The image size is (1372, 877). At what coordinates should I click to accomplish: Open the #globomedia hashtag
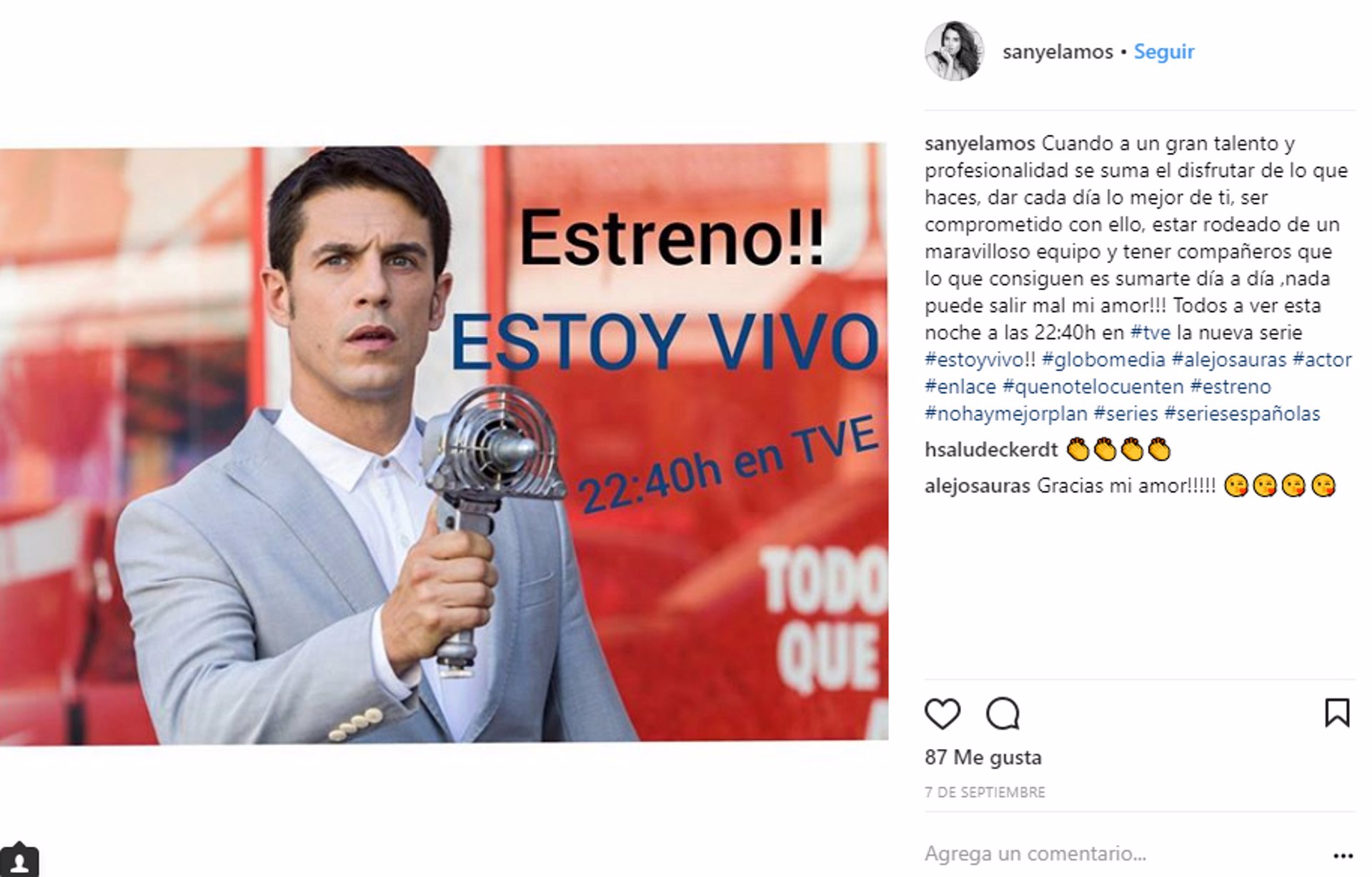[x=1103, y=360]
